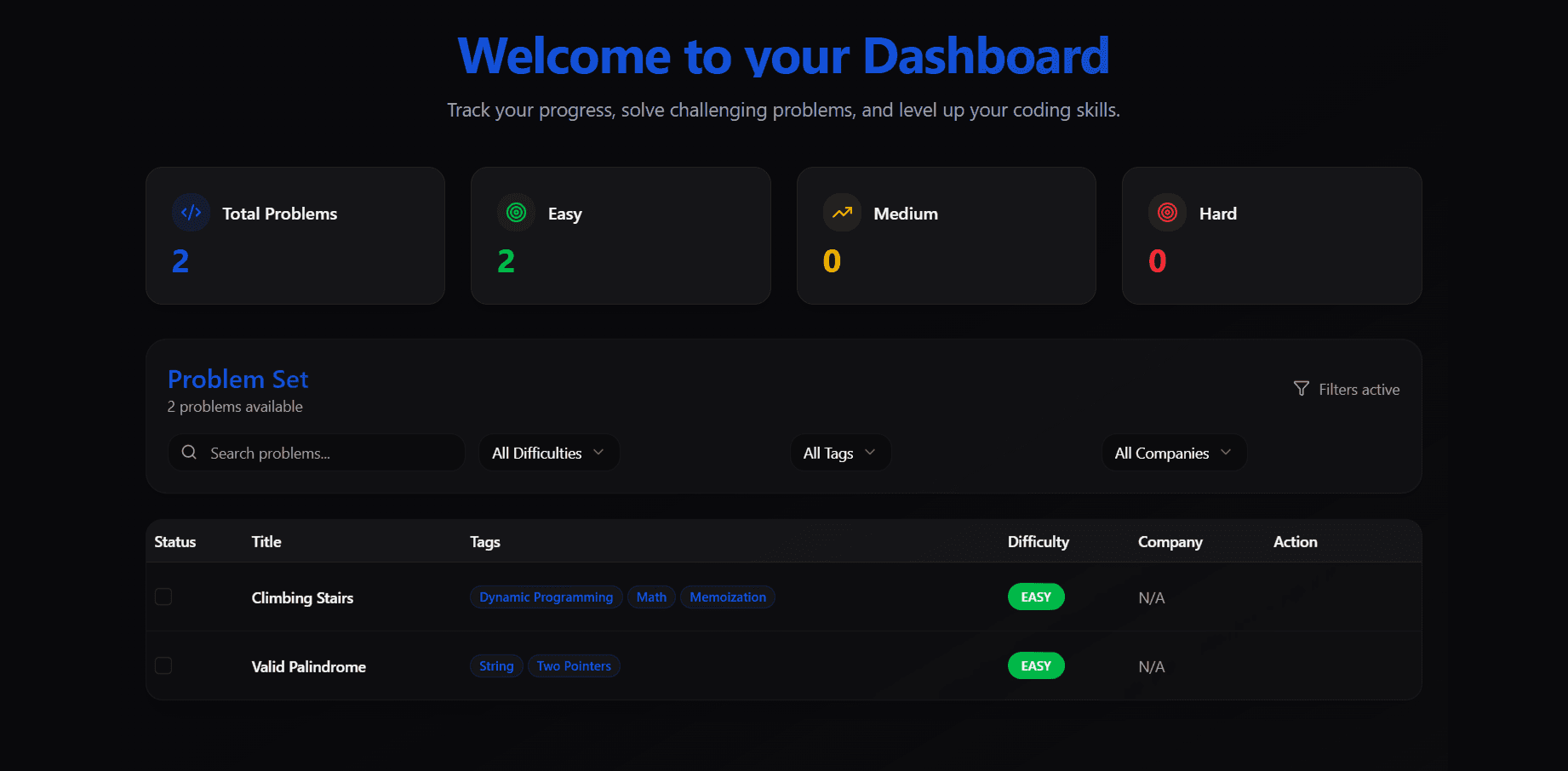Open the Climbing Stairs problem
The image size is (1568, 771).
(302, 598)
